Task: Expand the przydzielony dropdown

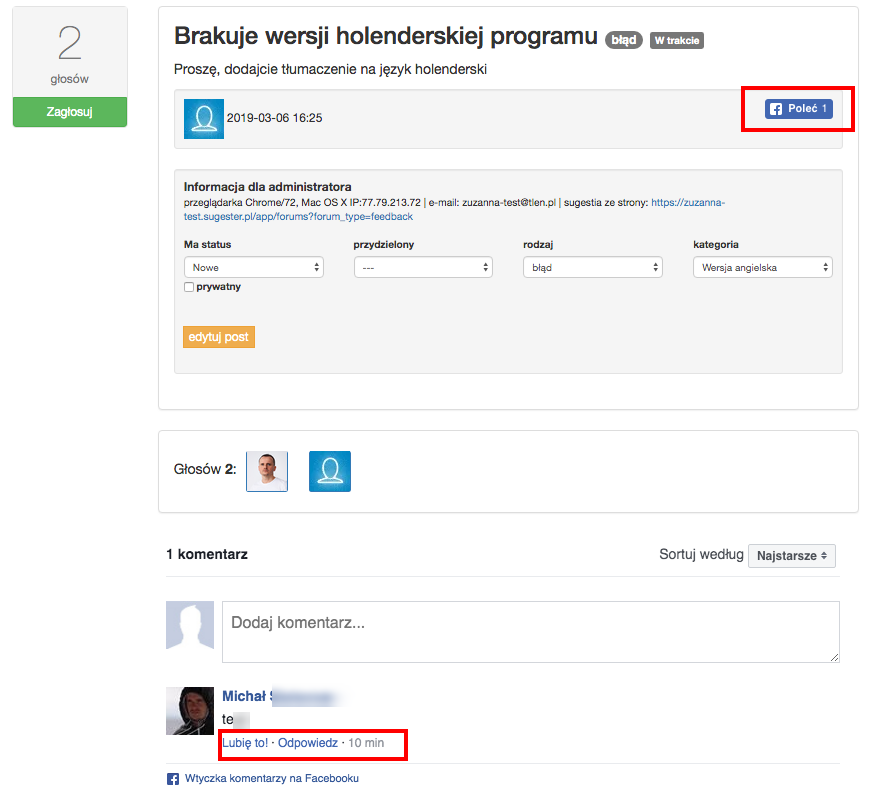Action: click(423, 267)
